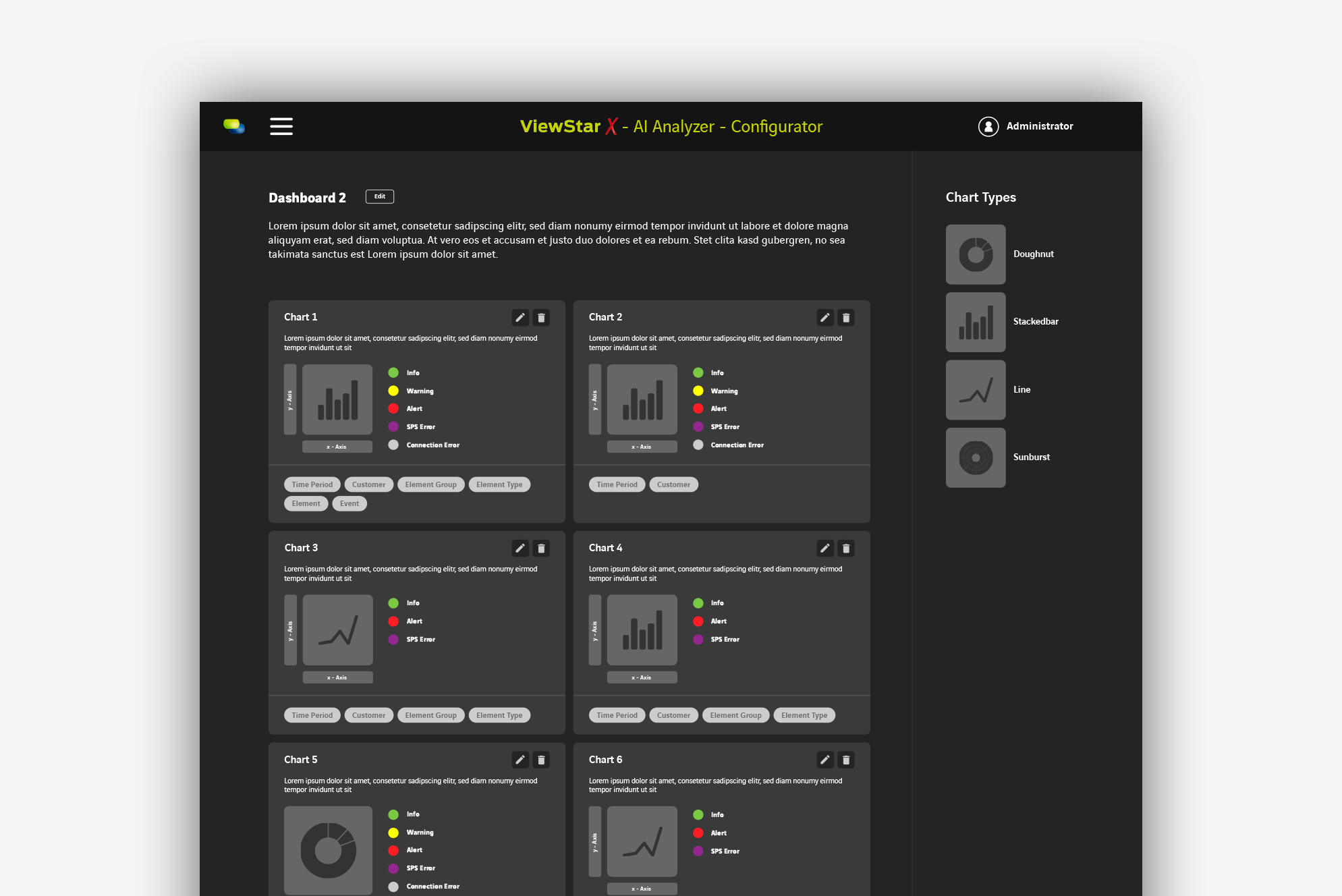Click Chart 3 Element Group tag
1342x896 pixels.
[431, 715]
